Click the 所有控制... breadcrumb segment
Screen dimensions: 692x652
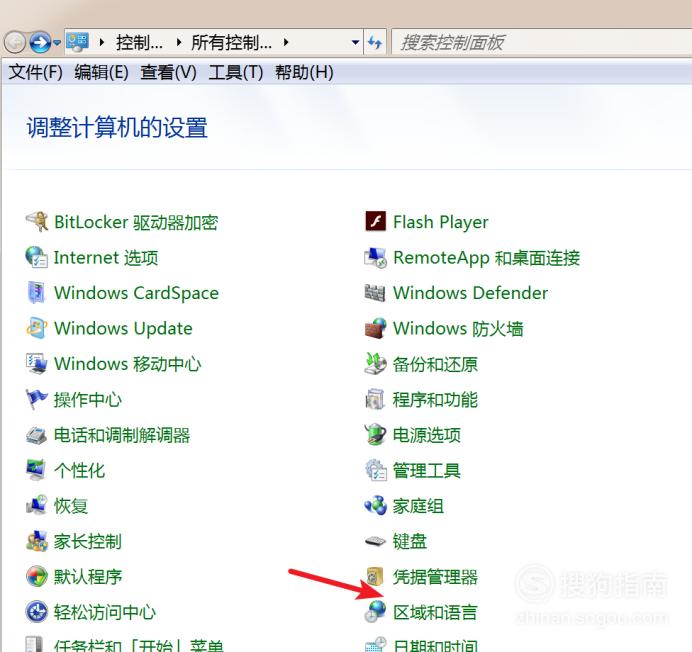tap(231, 43)
